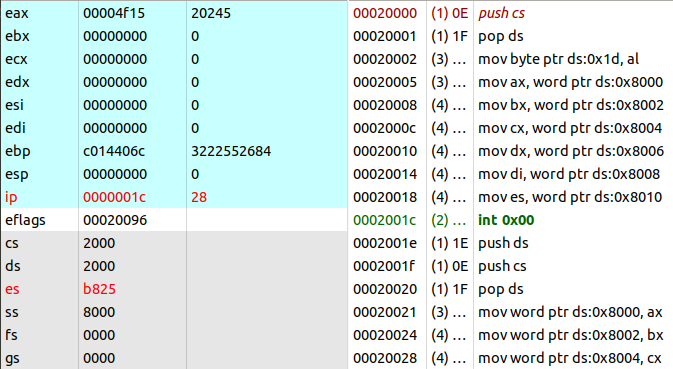Click the red ip register label
The image size is (673, 369).
(x=11, y=197)
